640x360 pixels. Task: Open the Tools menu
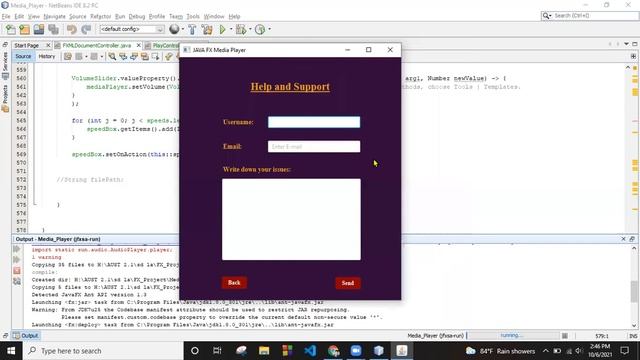click(x=193, y=16)
